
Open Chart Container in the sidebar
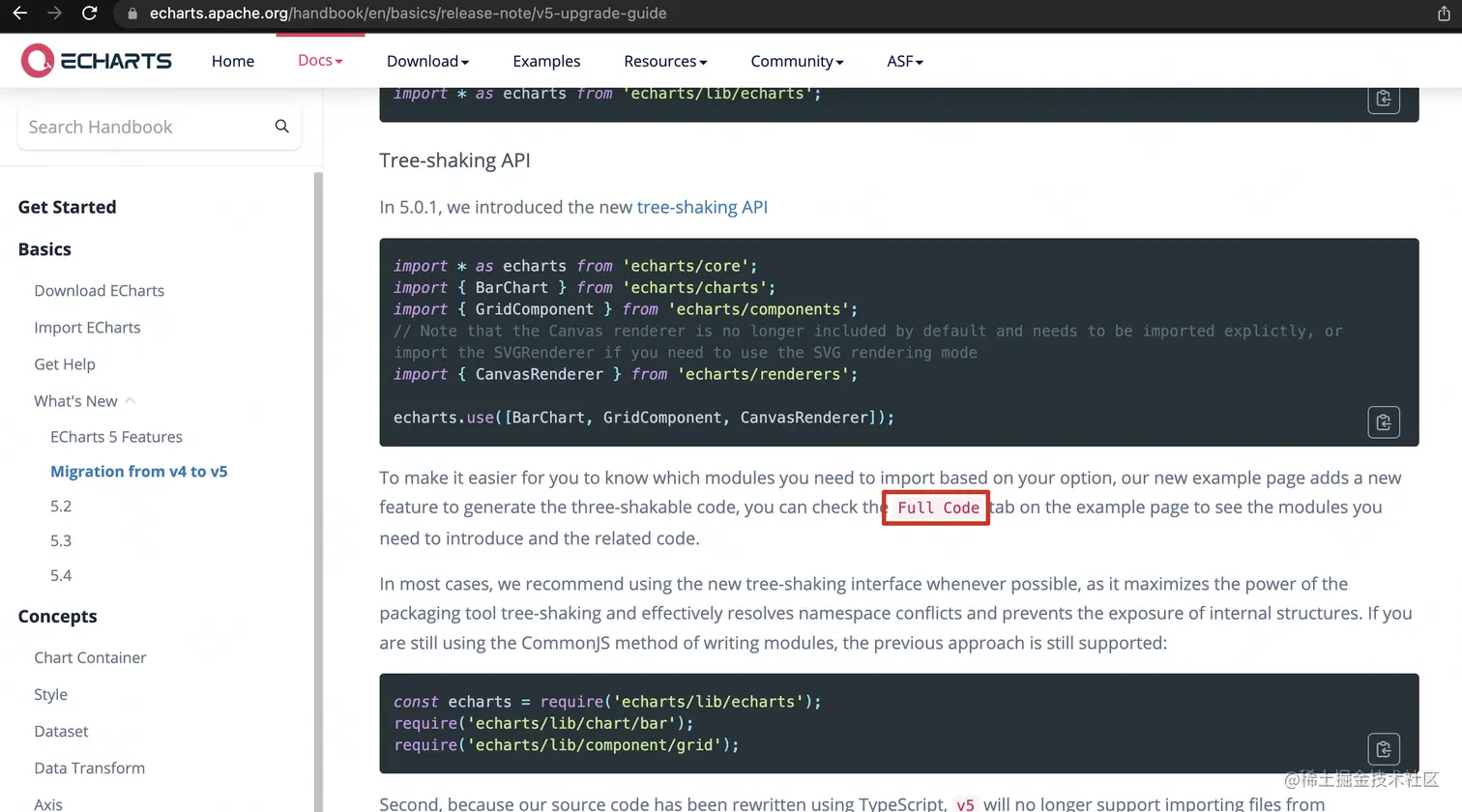(x=90, y=658)
